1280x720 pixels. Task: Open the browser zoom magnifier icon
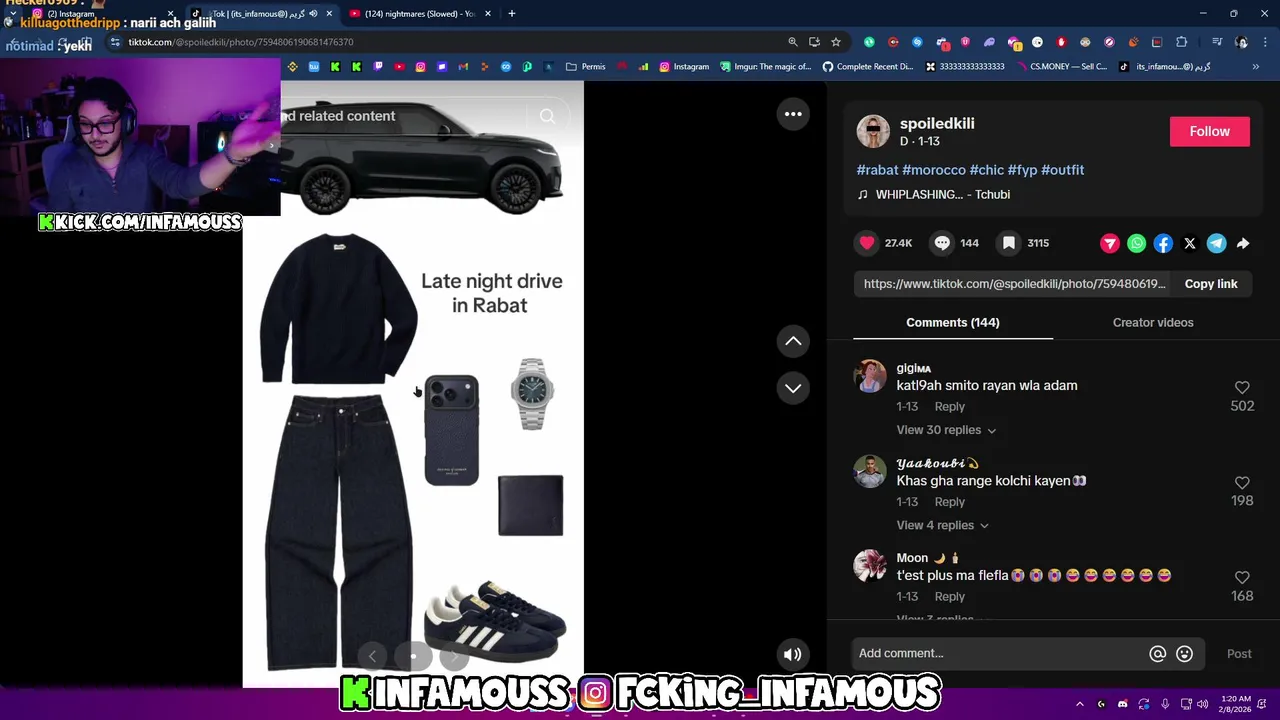(793, 42)
